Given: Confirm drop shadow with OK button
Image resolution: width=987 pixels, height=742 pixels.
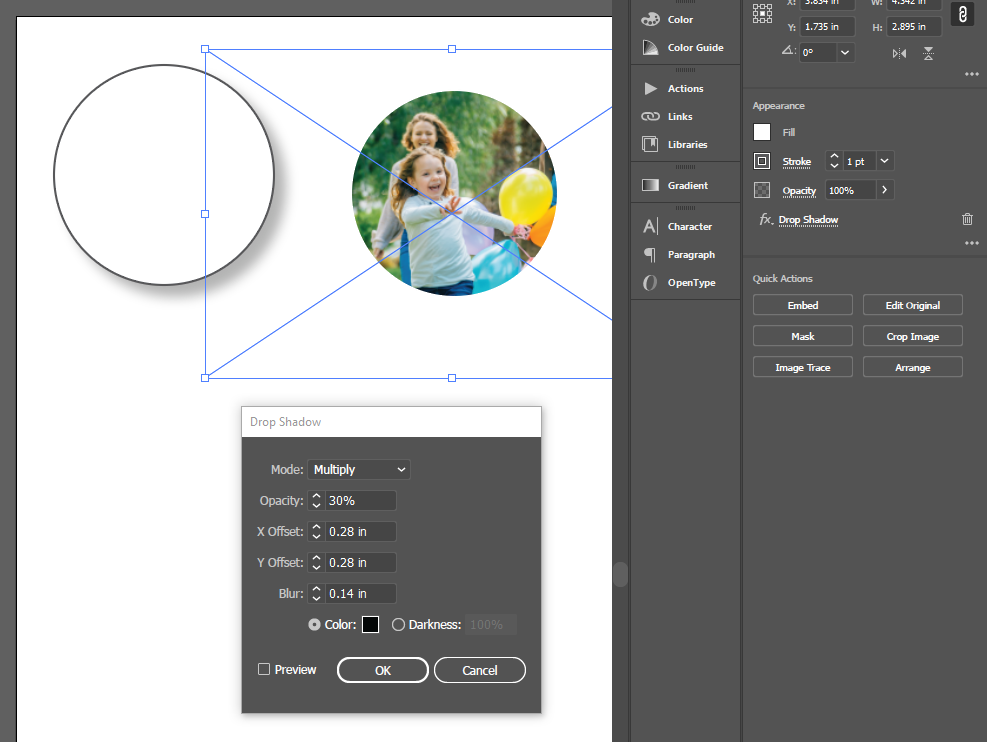Looking at the screenshot, I should pyautogui.click(x=382, y=669).
